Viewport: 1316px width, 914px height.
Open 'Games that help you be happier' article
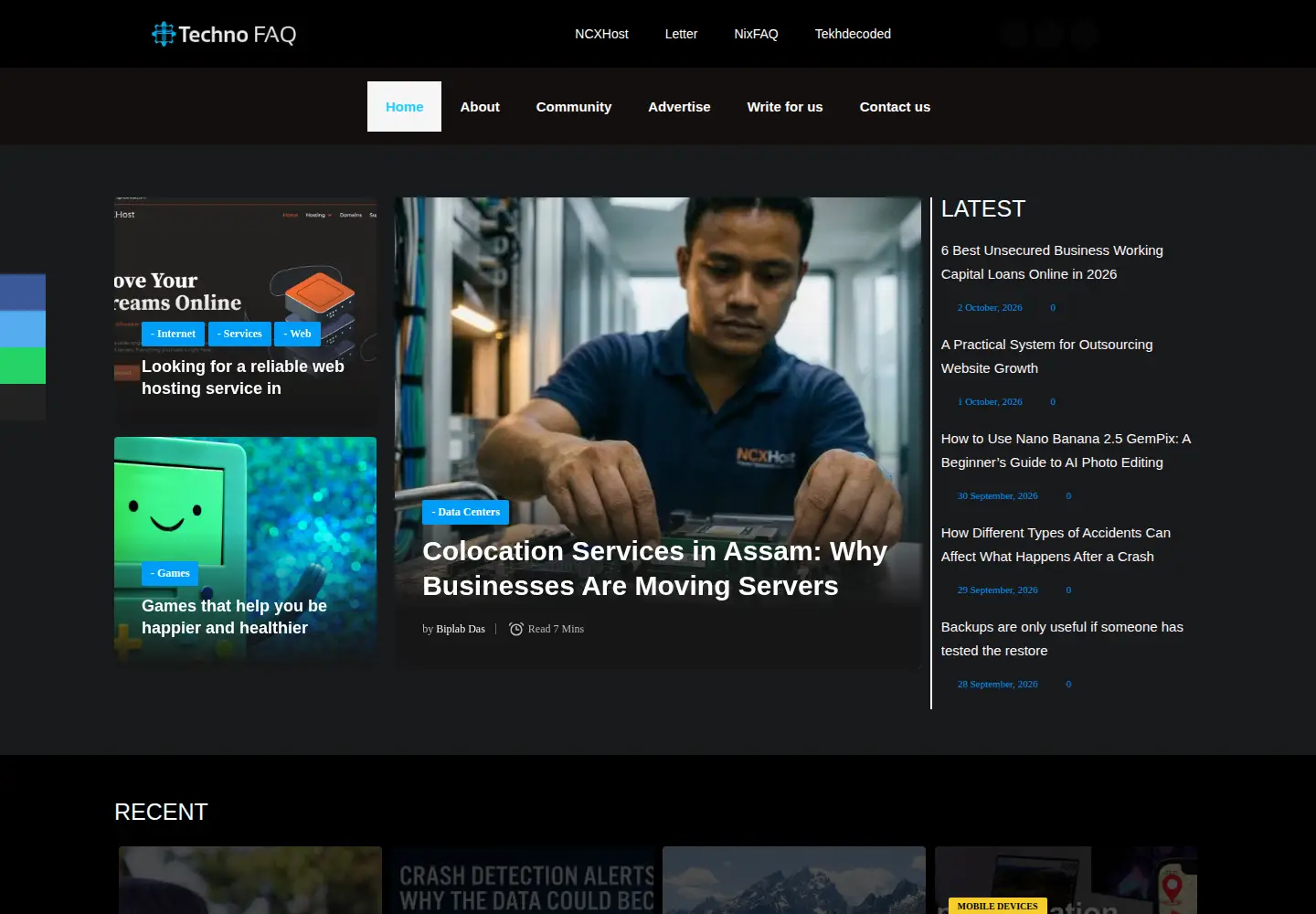(234, 617)
